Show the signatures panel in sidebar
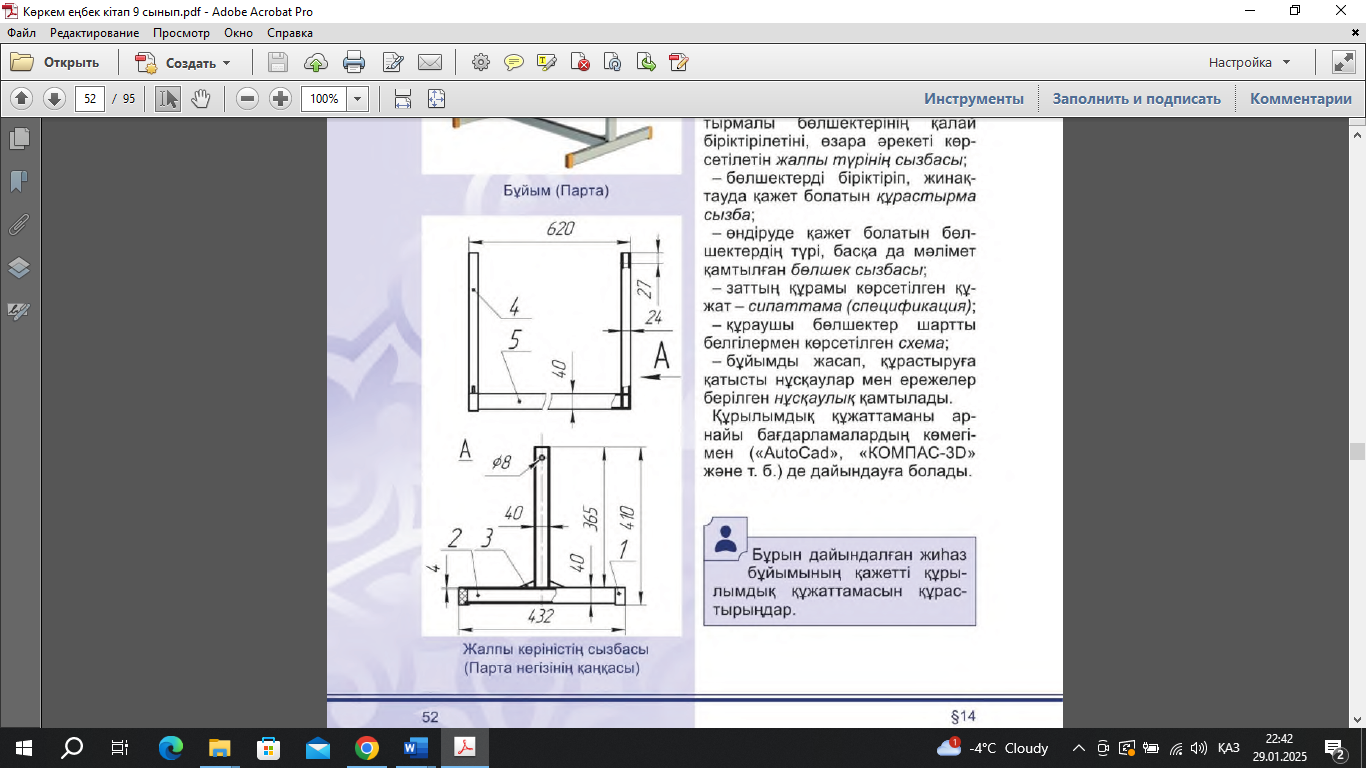The height and width of the screenshot is (768, 1366). [x=19, y=311]
